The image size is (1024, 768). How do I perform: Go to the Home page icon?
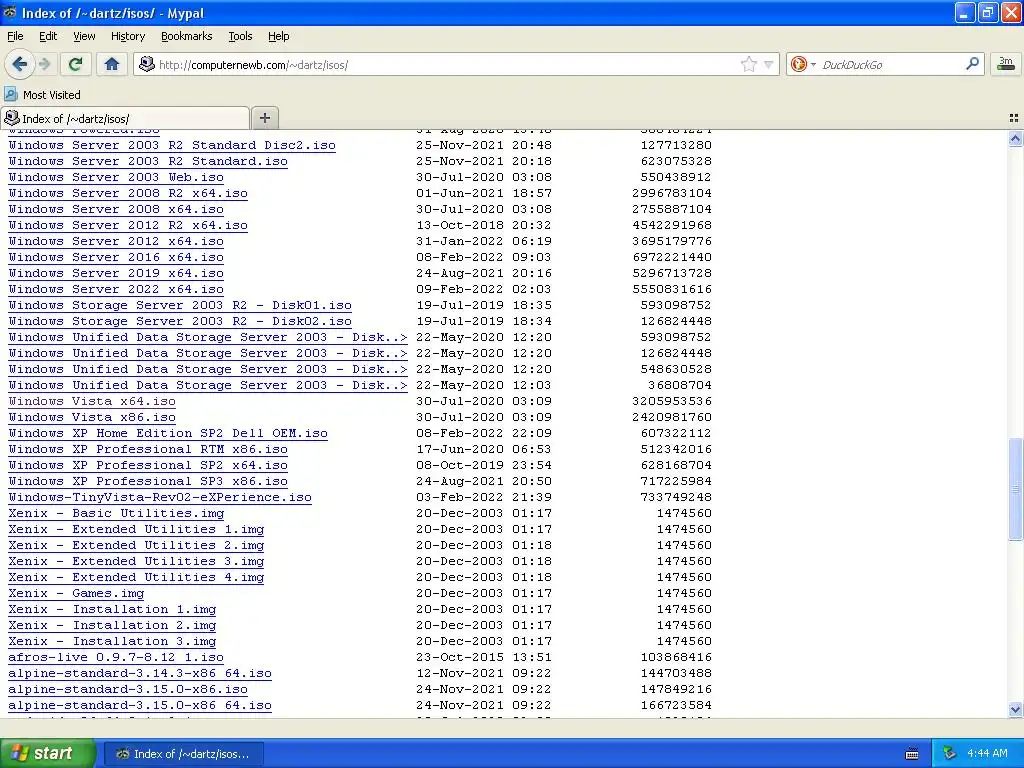pos(112,64)
